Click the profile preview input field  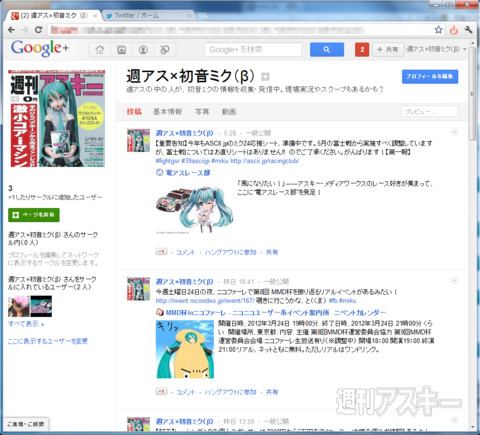click(430, 111)
